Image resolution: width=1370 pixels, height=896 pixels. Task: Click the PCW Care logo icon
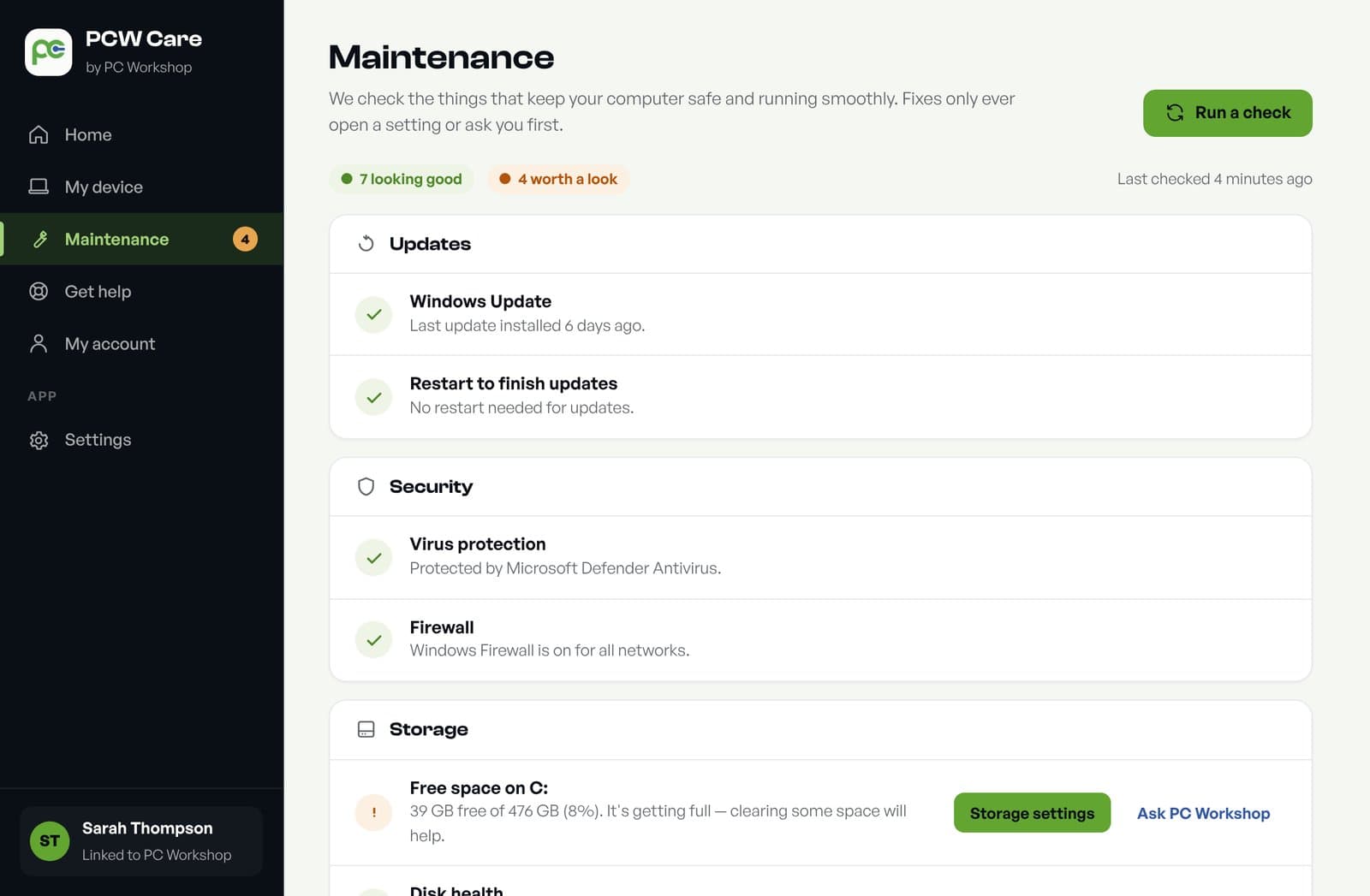coord(49,52)
